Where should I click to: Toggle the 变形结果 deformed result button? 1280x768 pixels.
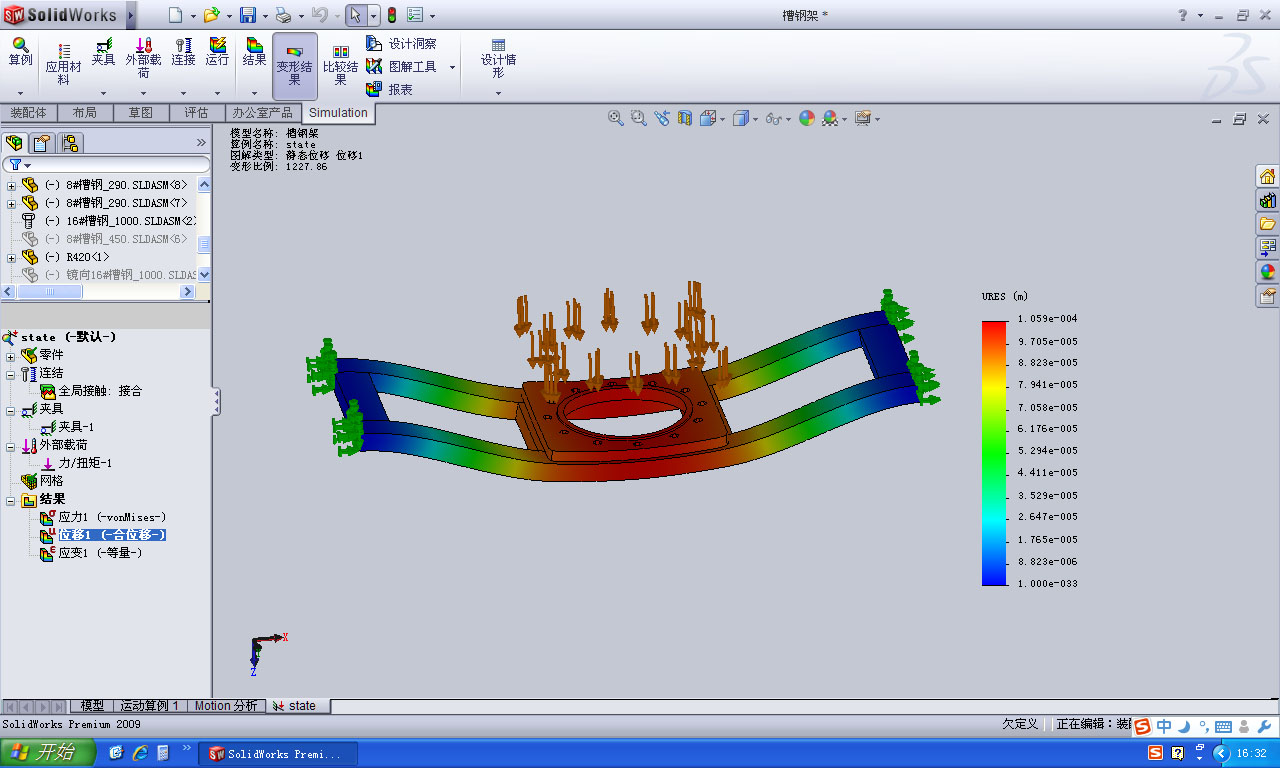point(295,65)
